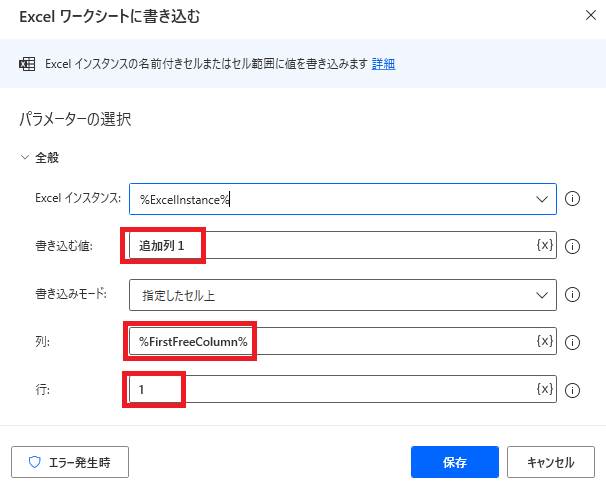Click info icon beside 列 field

point(572,342)
